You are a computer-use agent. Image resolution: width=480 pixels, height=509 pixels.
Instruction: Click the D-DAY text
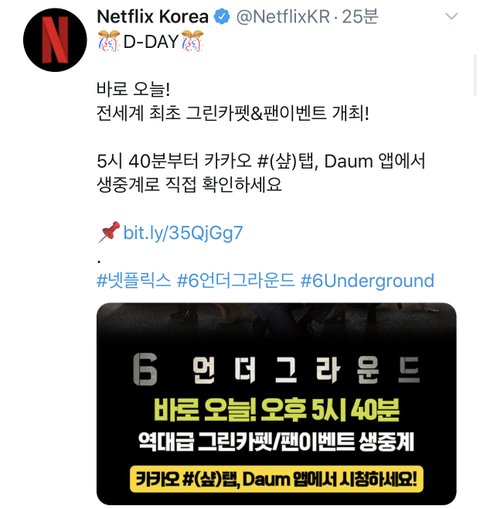tap(151, 42)
